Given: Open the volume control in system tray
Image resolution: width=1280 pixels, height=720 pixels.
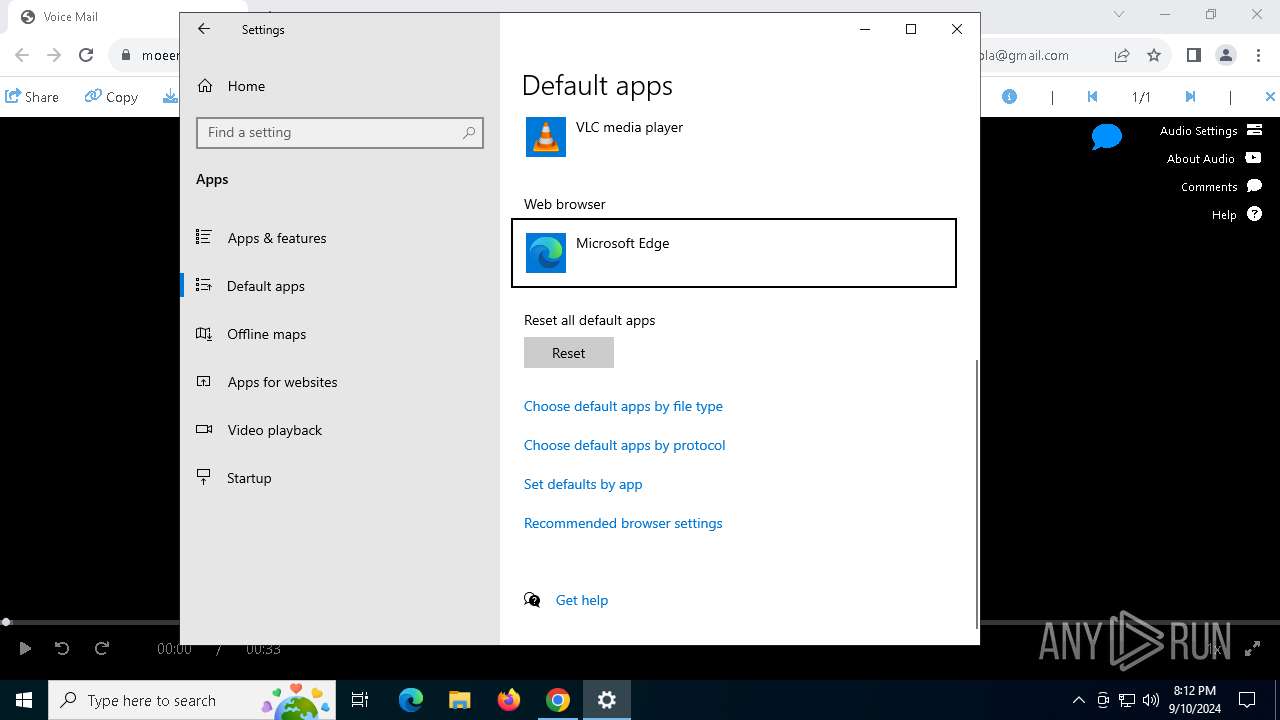Looking at the screenshot, I should tap(1151, 700).
